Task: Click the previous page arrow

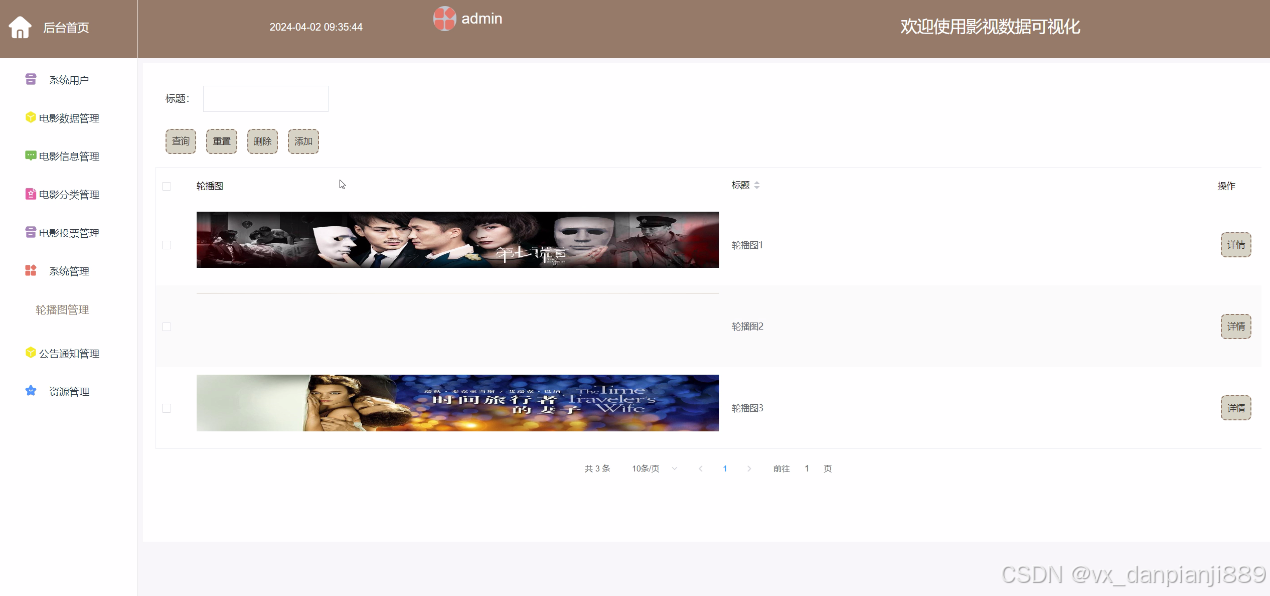Action: tap(700, 468)
